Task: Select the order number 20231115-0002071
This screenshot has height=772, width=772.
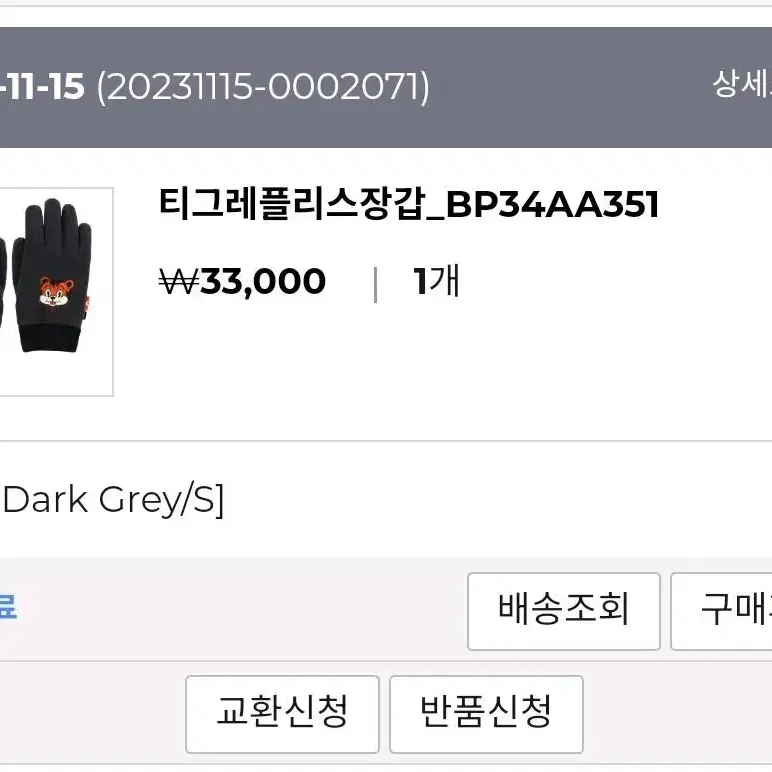Action: pyautogui.click(x=263, y=87)
